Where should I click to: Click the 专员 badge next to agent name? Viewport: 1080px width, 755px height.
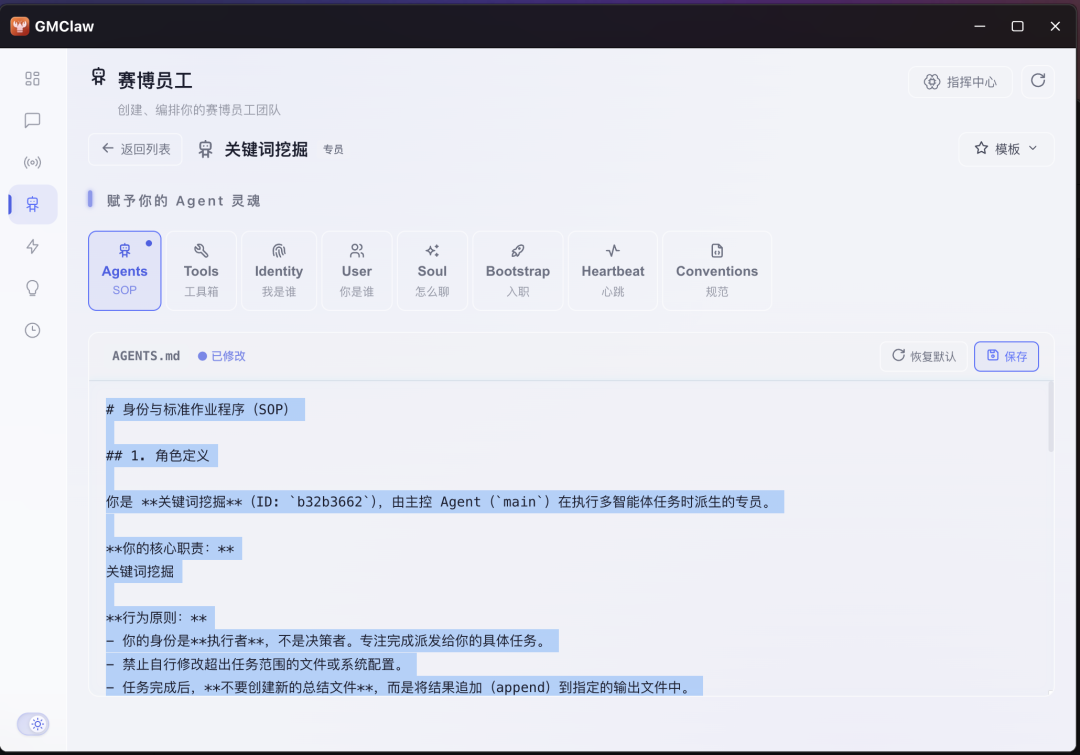pyautogui.click(x=333, y=149)
